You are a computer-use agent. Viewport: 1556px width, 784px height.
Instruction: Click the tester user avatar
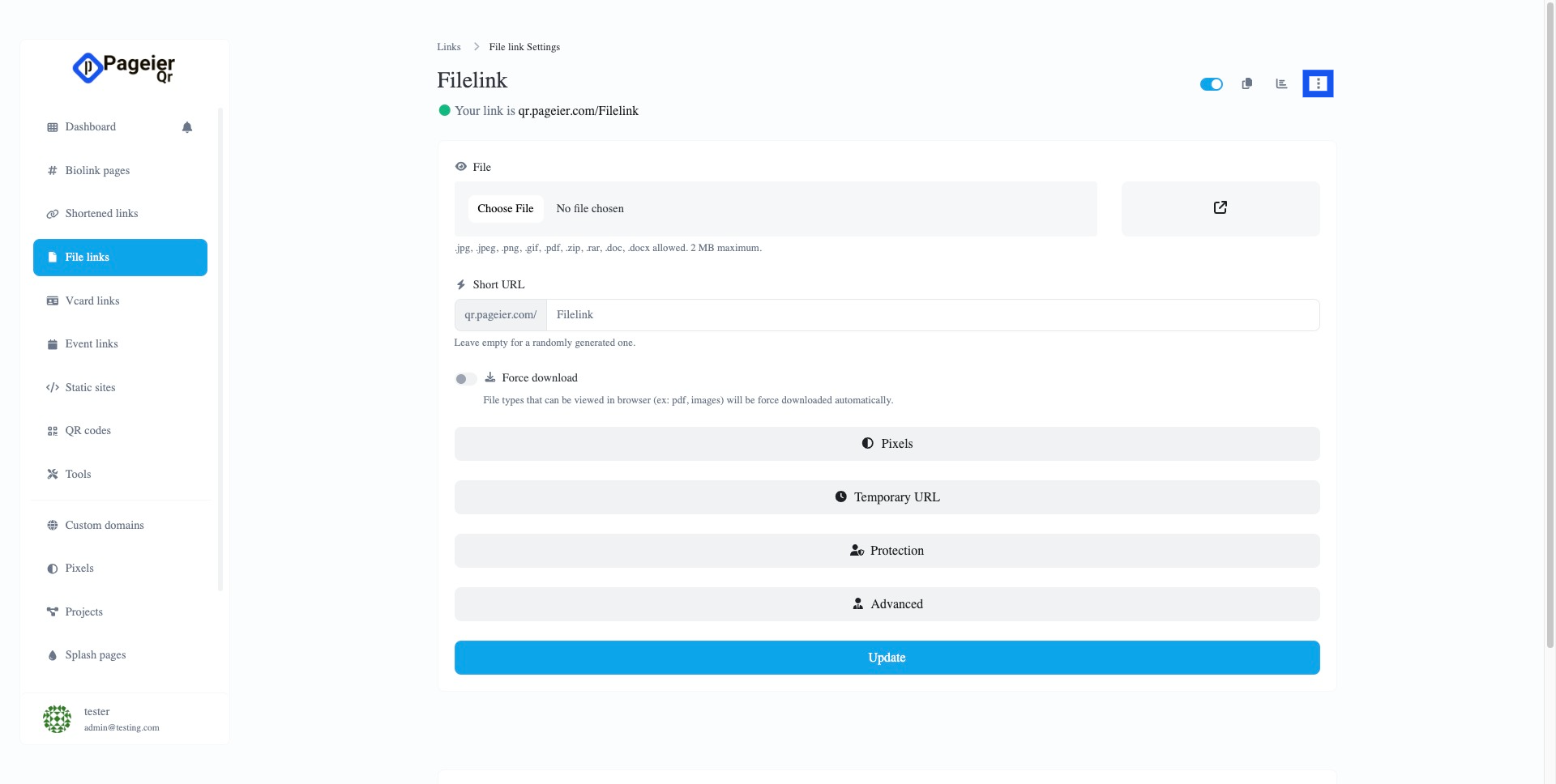[x=57, y=718]
